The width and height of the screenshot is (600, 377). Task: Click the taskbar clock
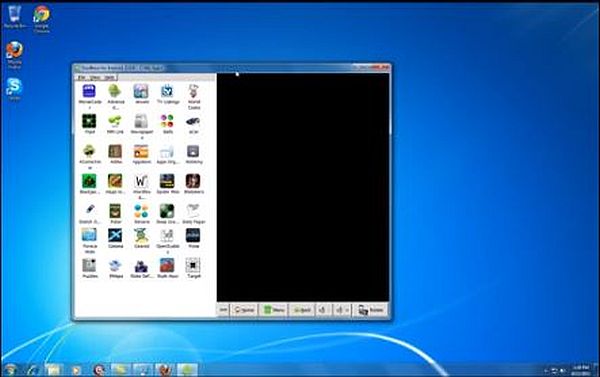click(580, 370)
